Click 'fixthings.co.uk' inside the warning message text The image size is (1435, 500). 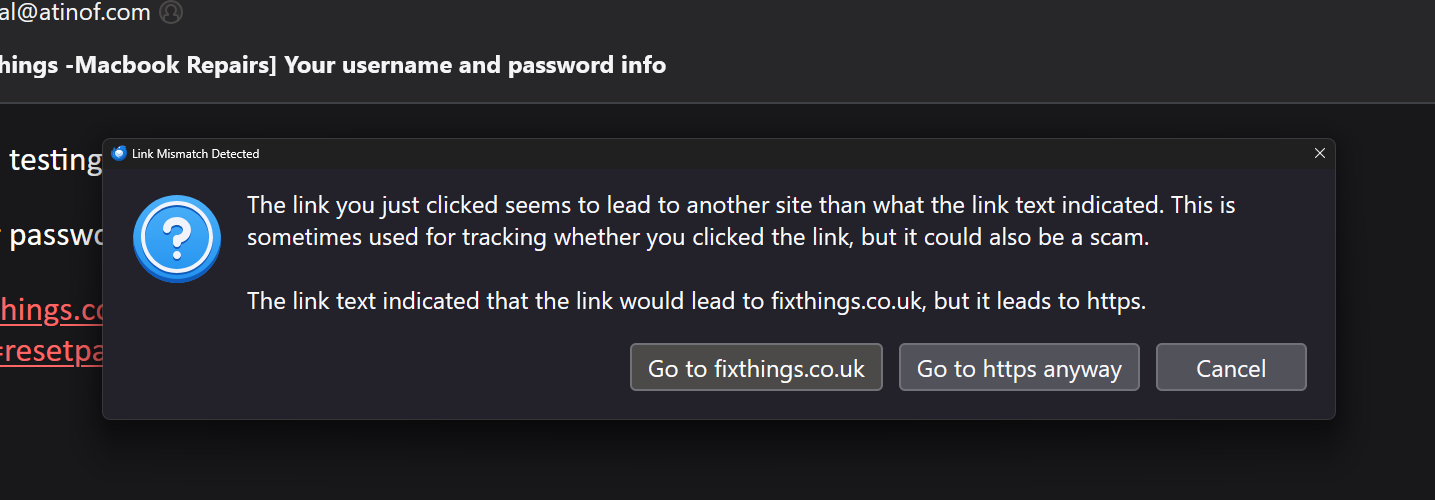pos(849,301)
